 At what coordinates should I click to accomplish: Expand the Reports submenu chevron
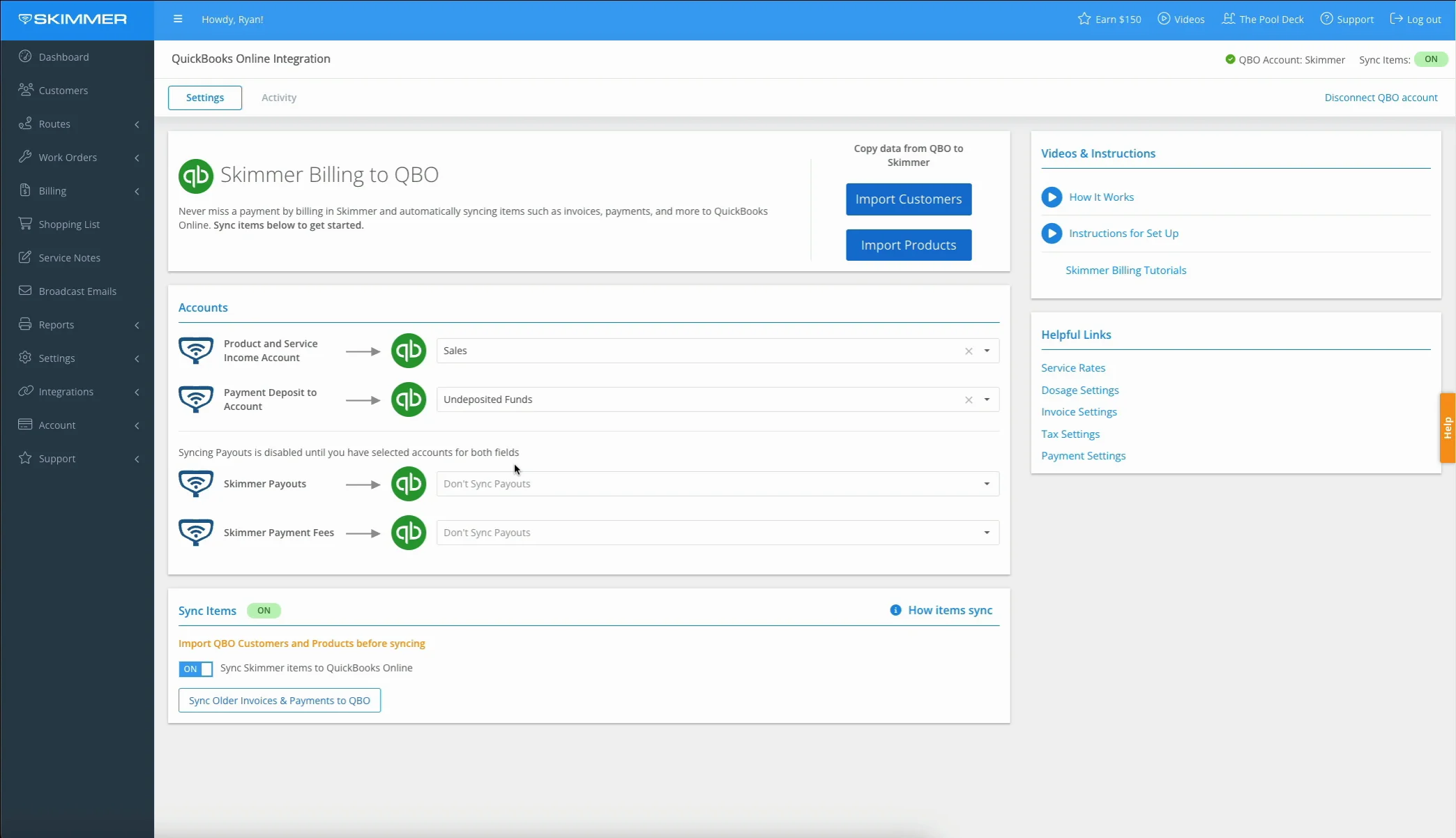(137, 325)
